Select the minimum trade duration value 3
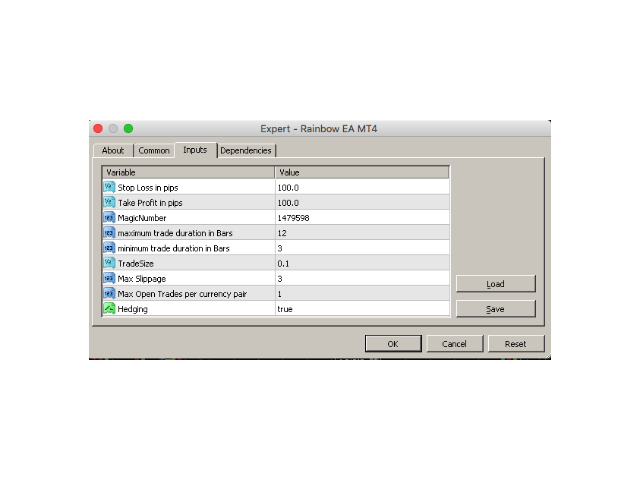 [280, 248]
